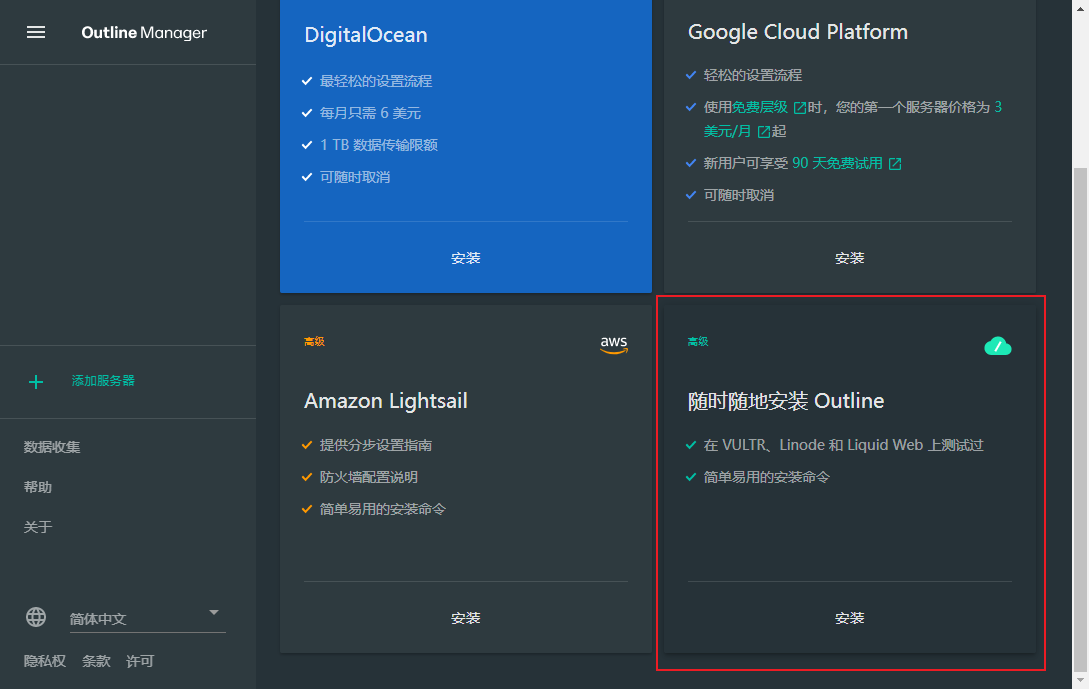Click the Amazon Lightsail heading
The height and width of the screenshot is (689, 1089).
[385, 401]
